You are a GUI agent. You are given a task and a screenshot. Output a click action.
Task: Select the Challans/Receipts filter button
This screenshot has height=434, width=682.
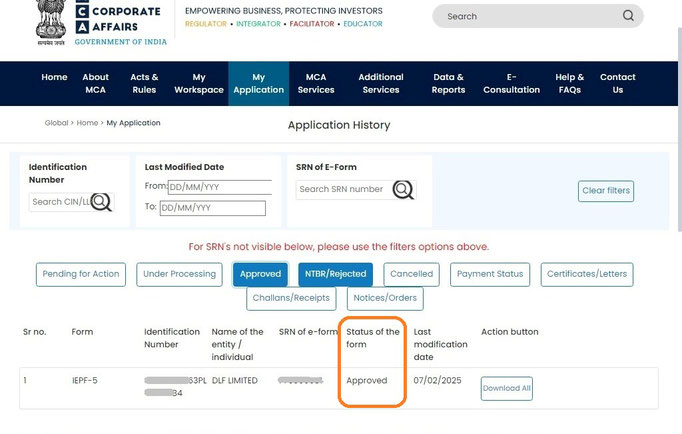pyautogui.click(x=291, y=298)
